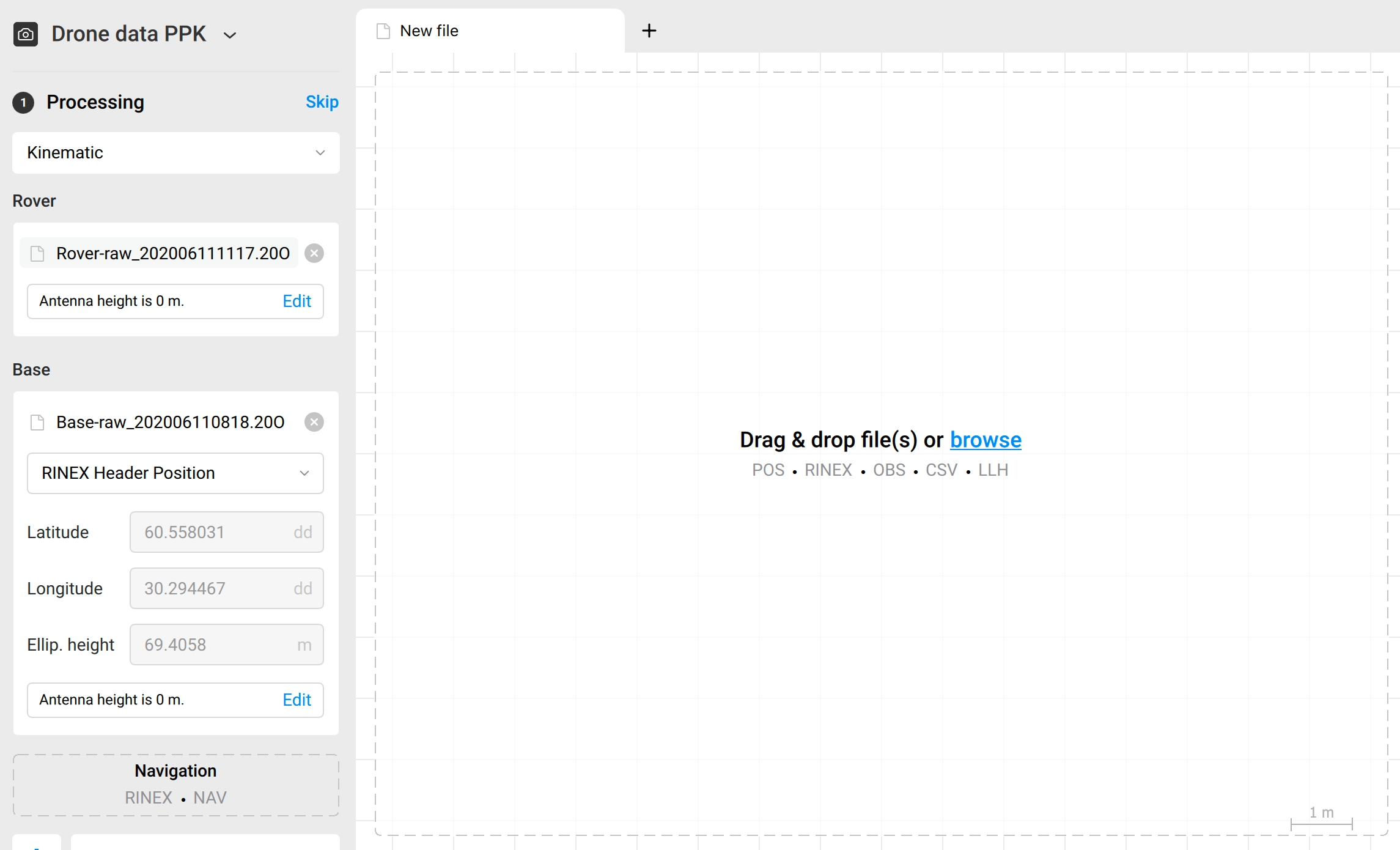Click the Latitude input field

pyautogui.click(x=227, y=532)
